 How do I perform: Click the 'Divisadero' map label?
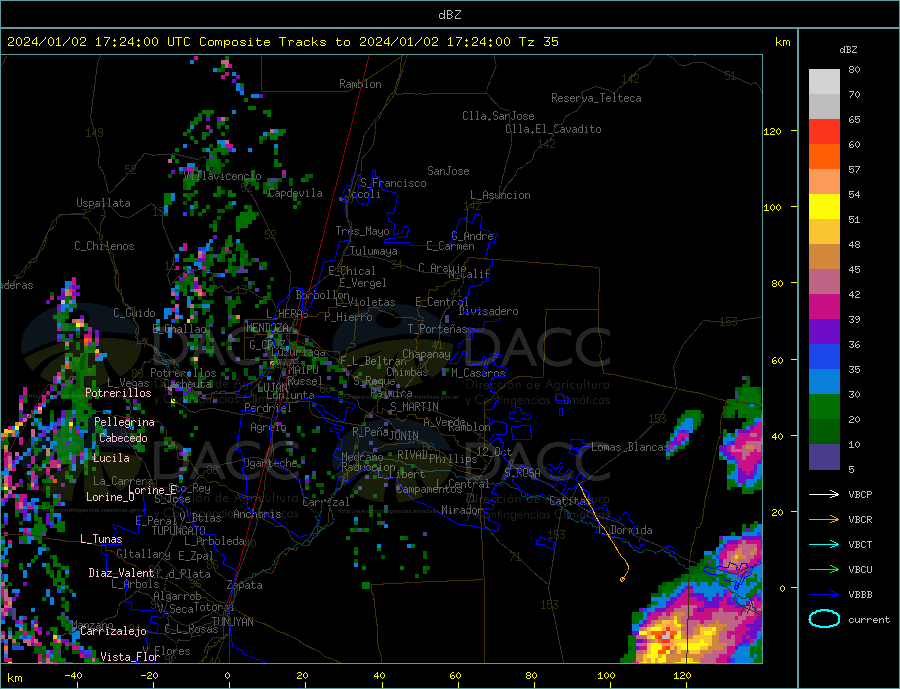488,311
